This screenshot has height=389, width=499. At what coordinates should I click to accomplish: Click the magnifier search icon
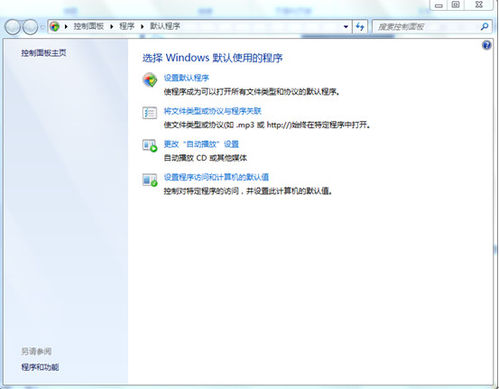click(x=485, y=26)
